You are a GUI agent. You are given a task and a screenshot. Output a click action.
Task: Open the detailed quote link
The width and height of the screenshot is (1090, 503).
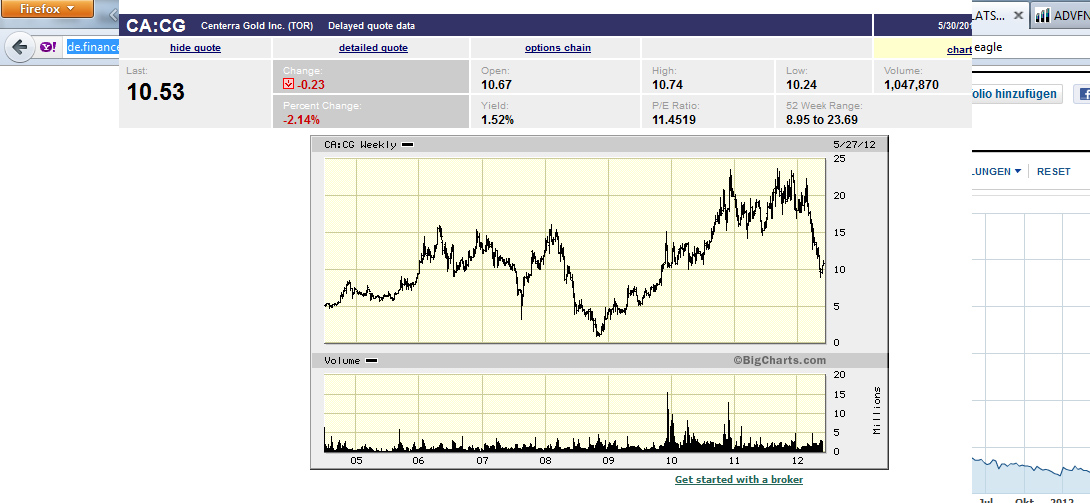pyautogui.click(x=373, y=48)
